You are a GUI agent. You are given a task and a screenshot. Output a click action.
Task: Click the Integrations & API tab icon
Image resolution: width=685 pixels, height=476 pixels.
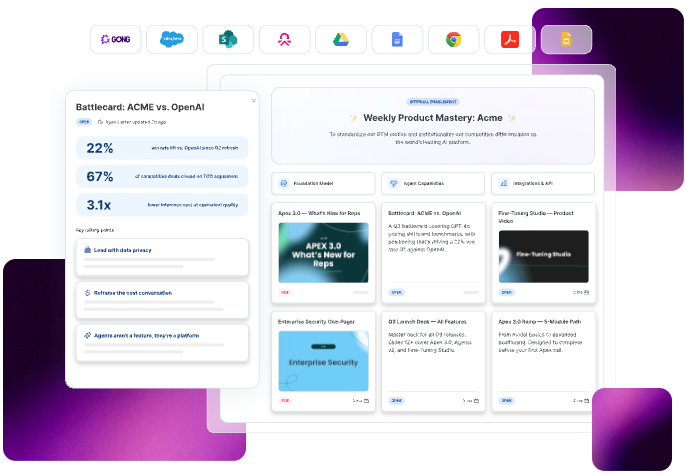[x=504, y=183]
